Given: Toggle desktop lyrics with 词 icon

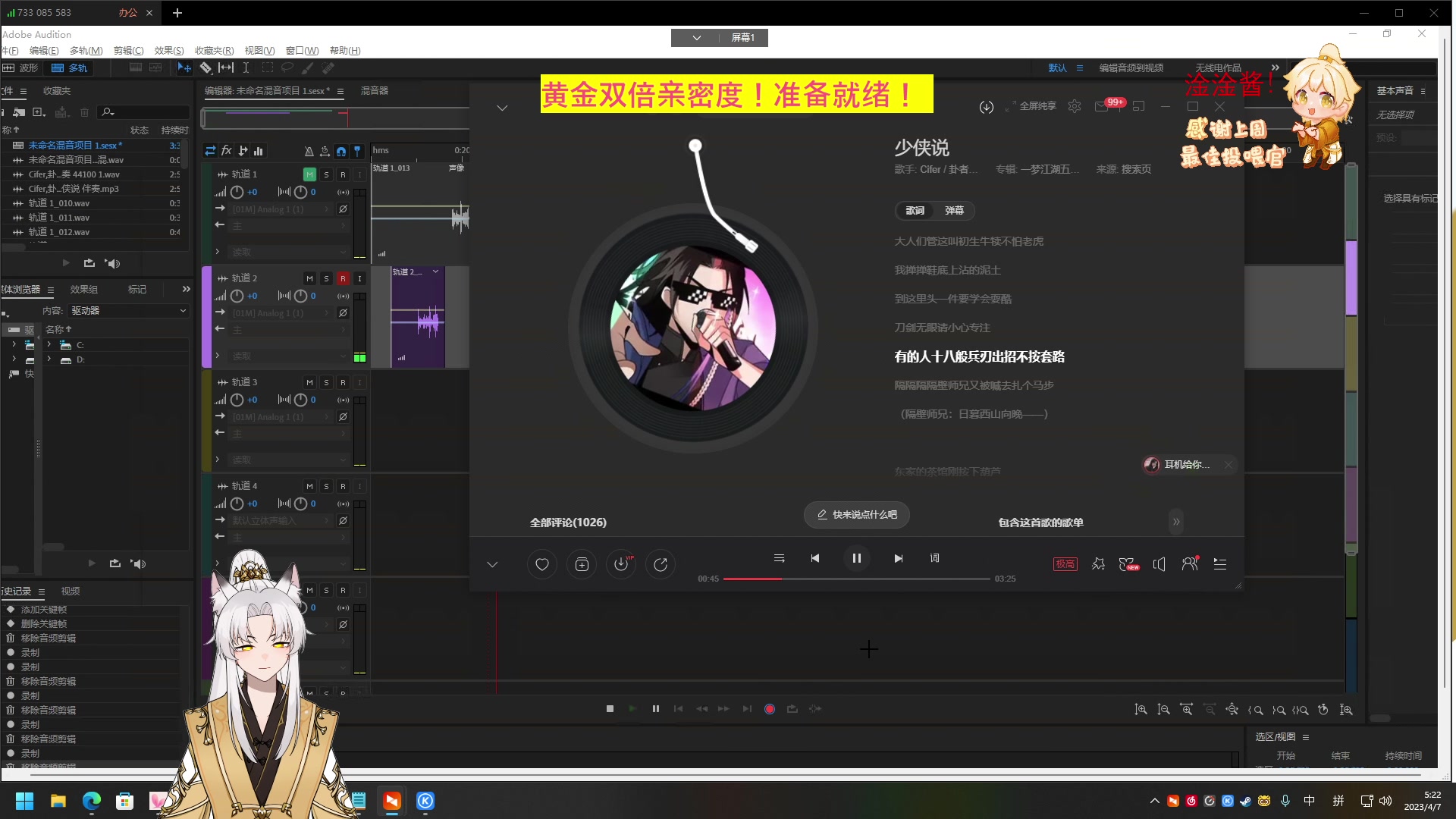Looking at the screenshot, I should 934,558.
